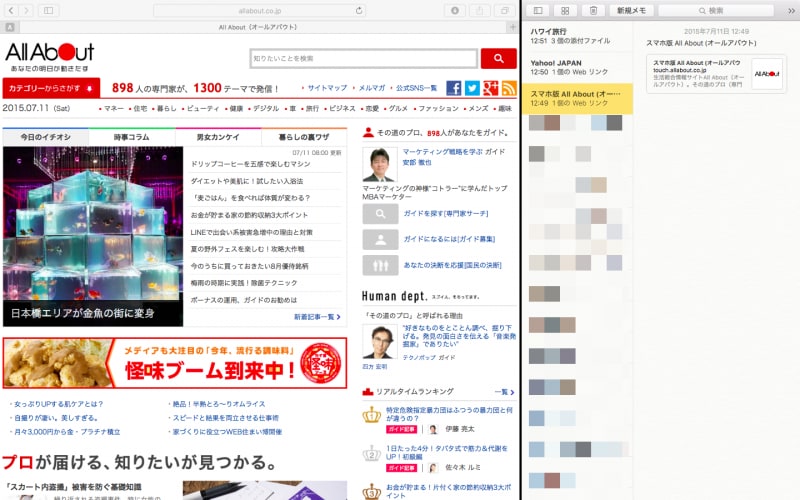
Task: Open the Safari share button
Action: tap(480, 10)
